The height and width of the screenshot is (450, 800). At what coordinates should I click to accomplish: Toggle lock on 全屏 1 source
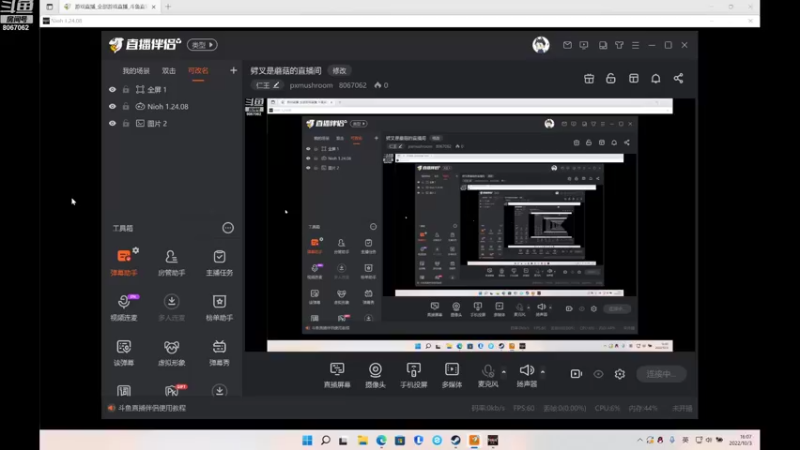pos(126,89)
